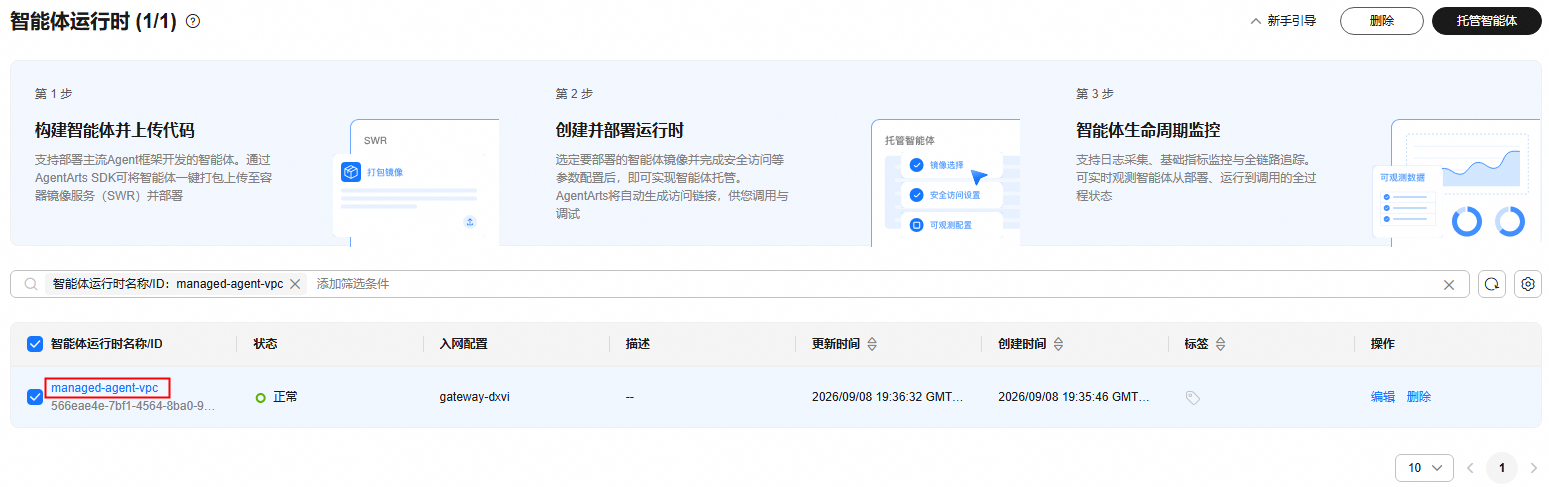The height and width of the screenshot is (487, 1549).
Task: Click the 创建并部署运行时 step heading
Action: (619, 130)
